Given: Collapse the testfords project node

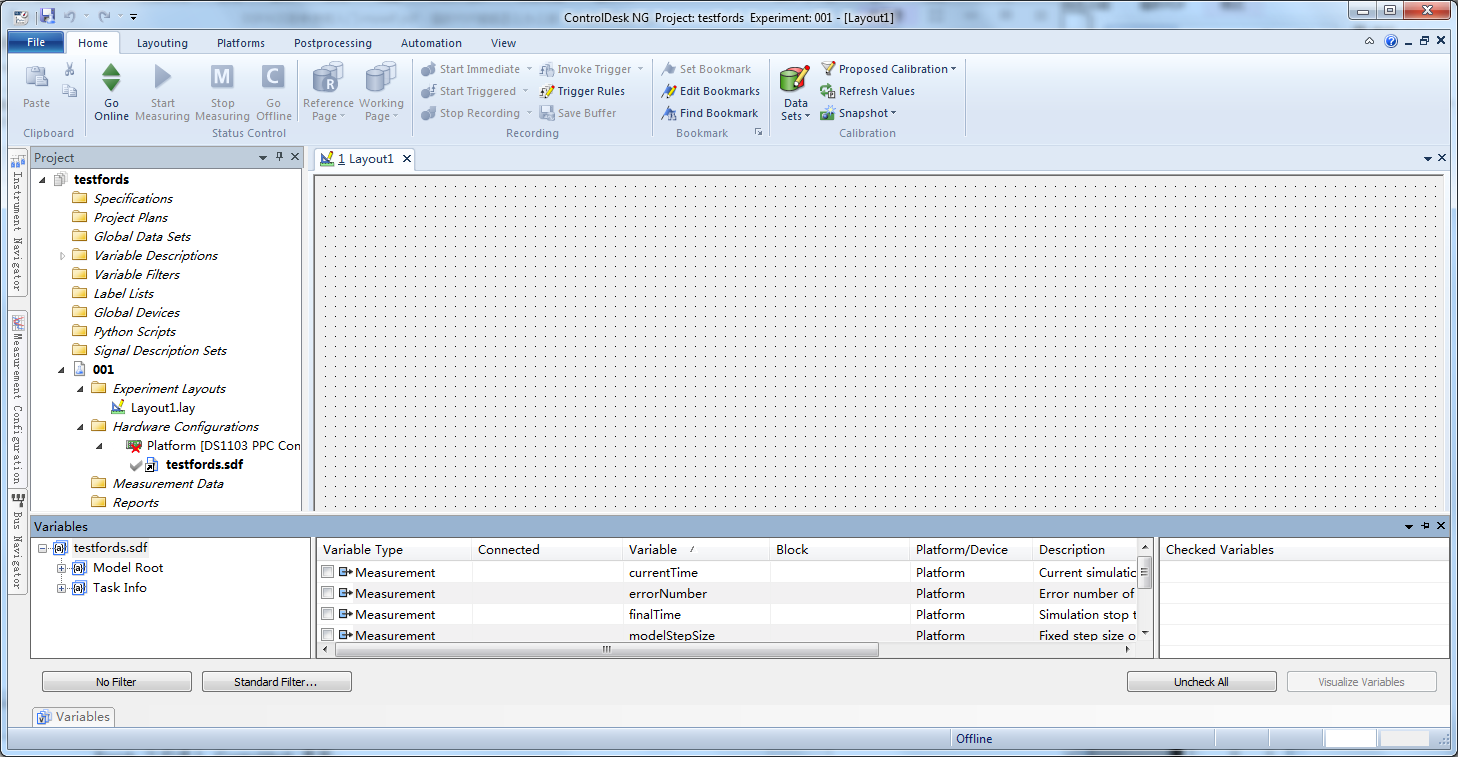Looking at the screenshot, I should click(x=42, y=180).
